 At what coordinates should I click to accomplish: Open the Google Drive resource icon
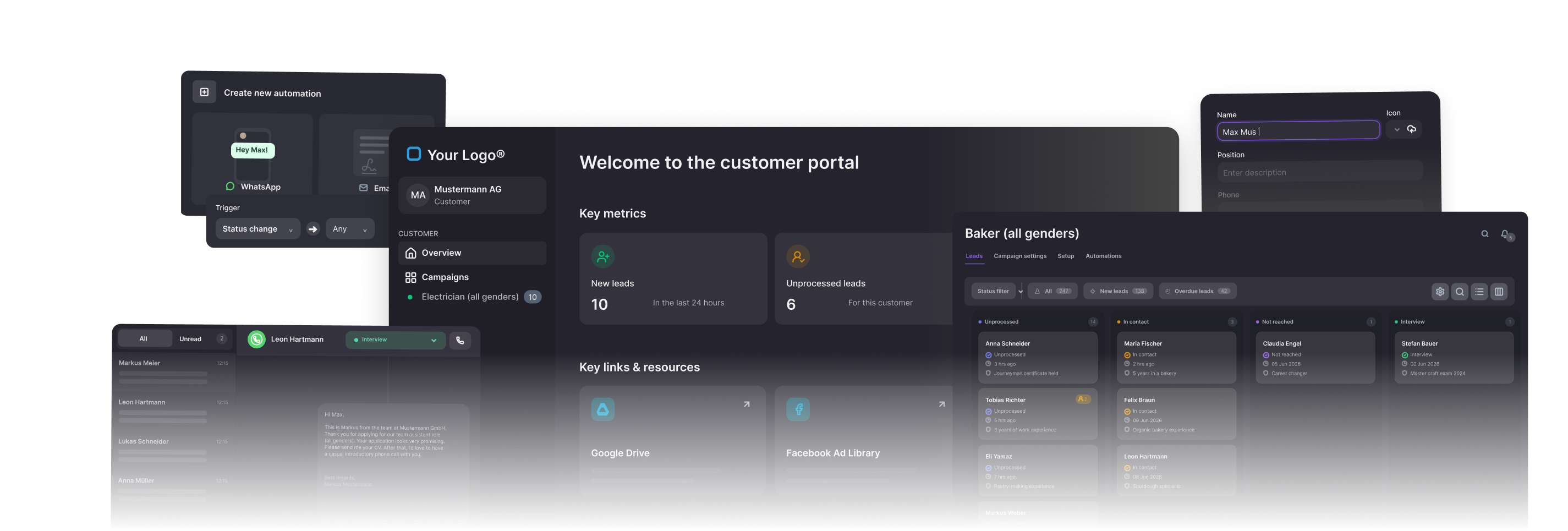[x=602, y=409]
